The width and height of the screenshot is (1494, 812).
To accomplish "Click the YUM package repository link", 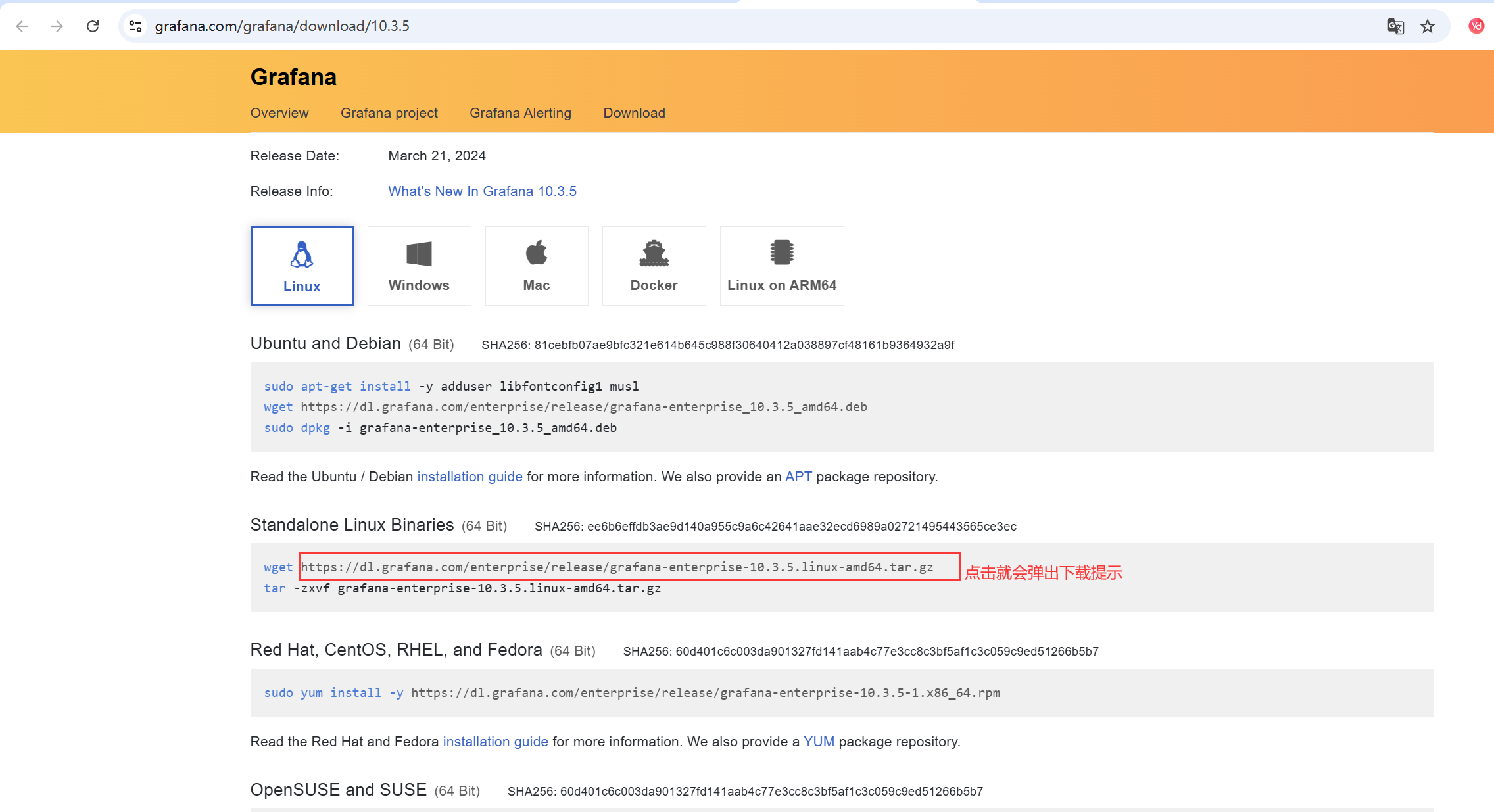I will [x=819, y=742].
